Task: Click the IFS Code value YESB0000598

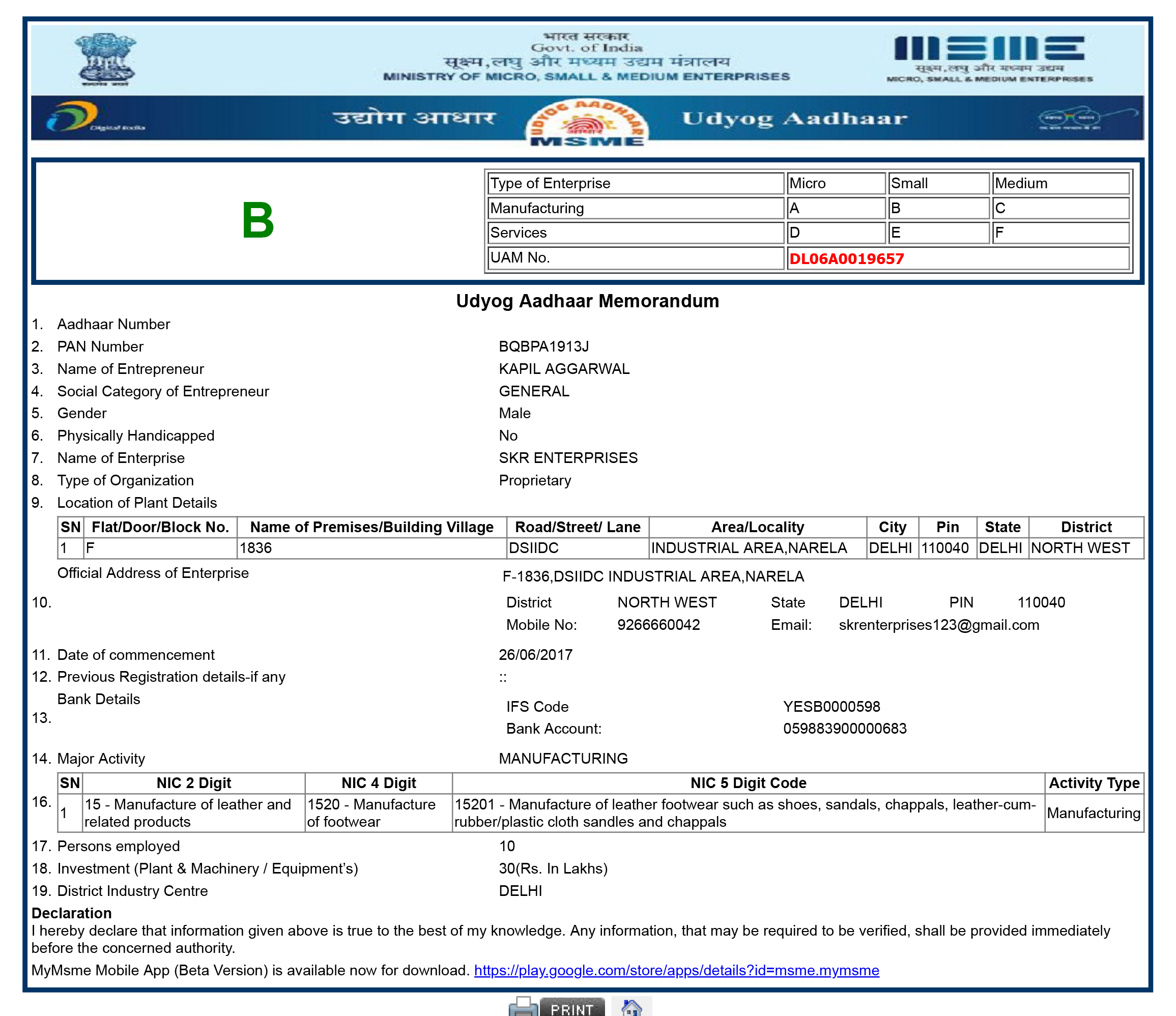Action: coord(831,707)
